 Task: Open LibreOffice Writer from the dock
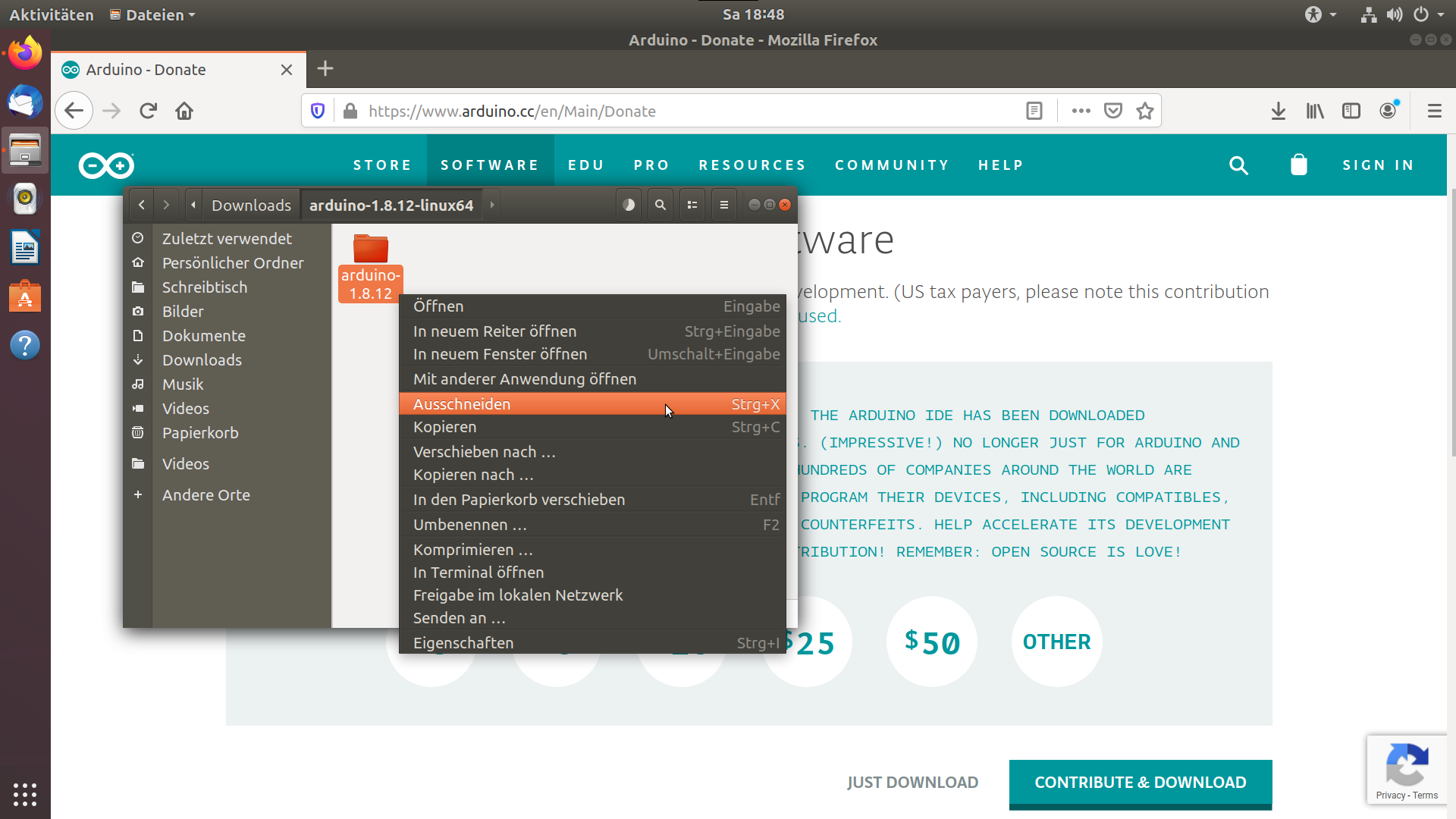25,247
